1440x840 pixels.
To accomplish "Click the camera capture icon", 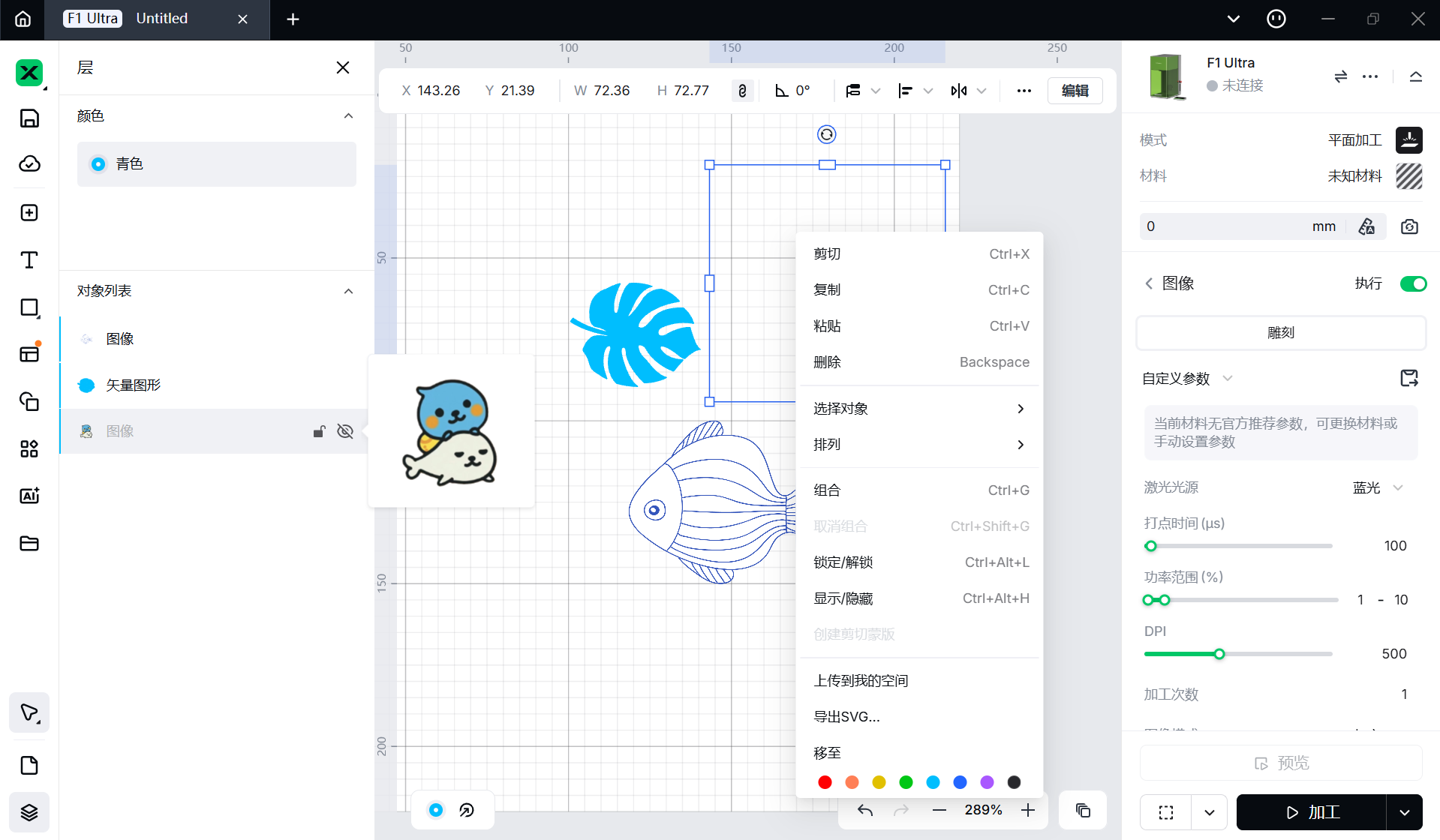I will [x=1409, y=226].
